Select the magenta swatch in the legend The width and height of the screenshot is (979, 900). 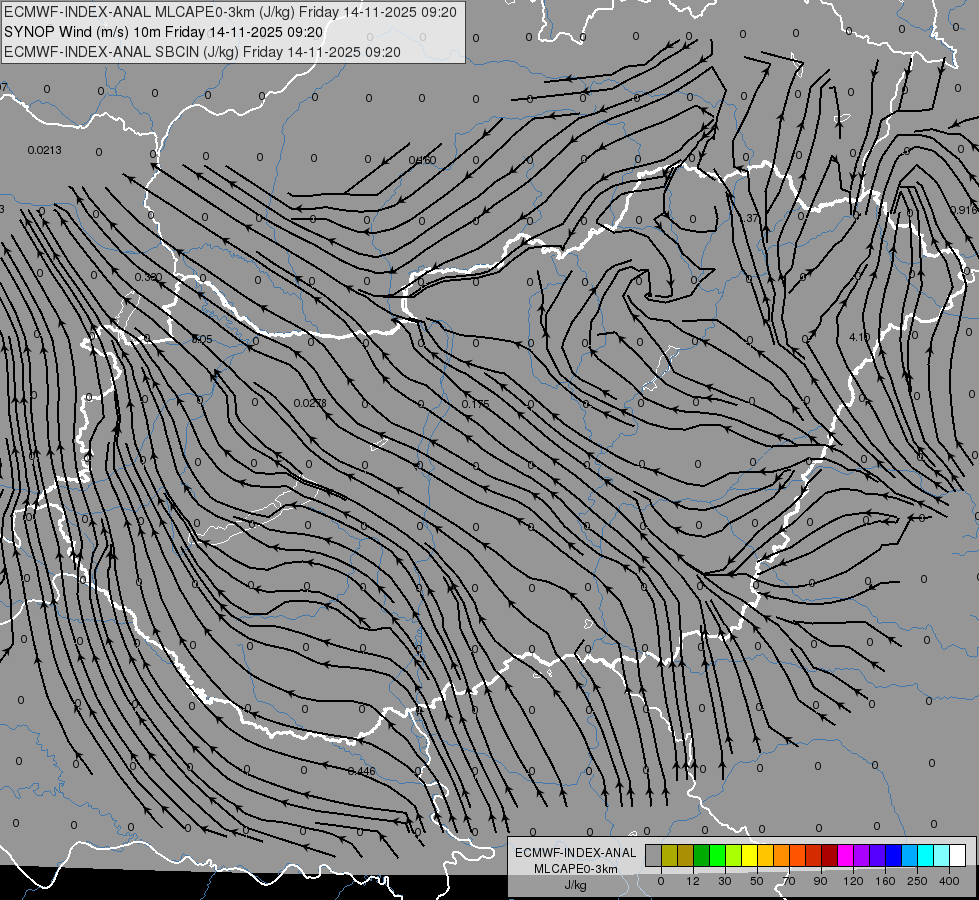click(846, 855)
